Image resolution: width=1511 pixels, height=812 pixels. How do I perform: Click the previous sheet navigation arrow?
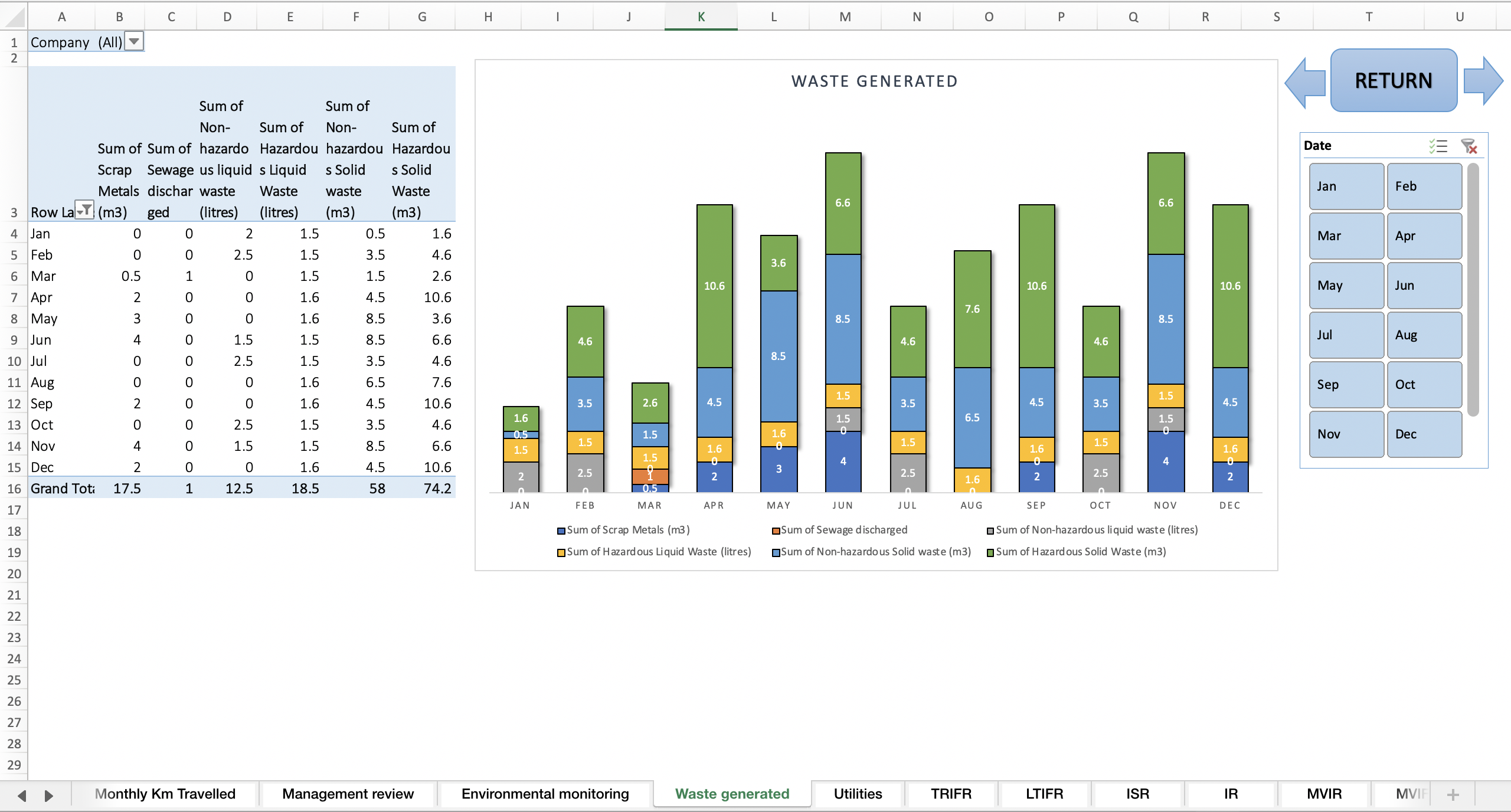pos(22,794)
